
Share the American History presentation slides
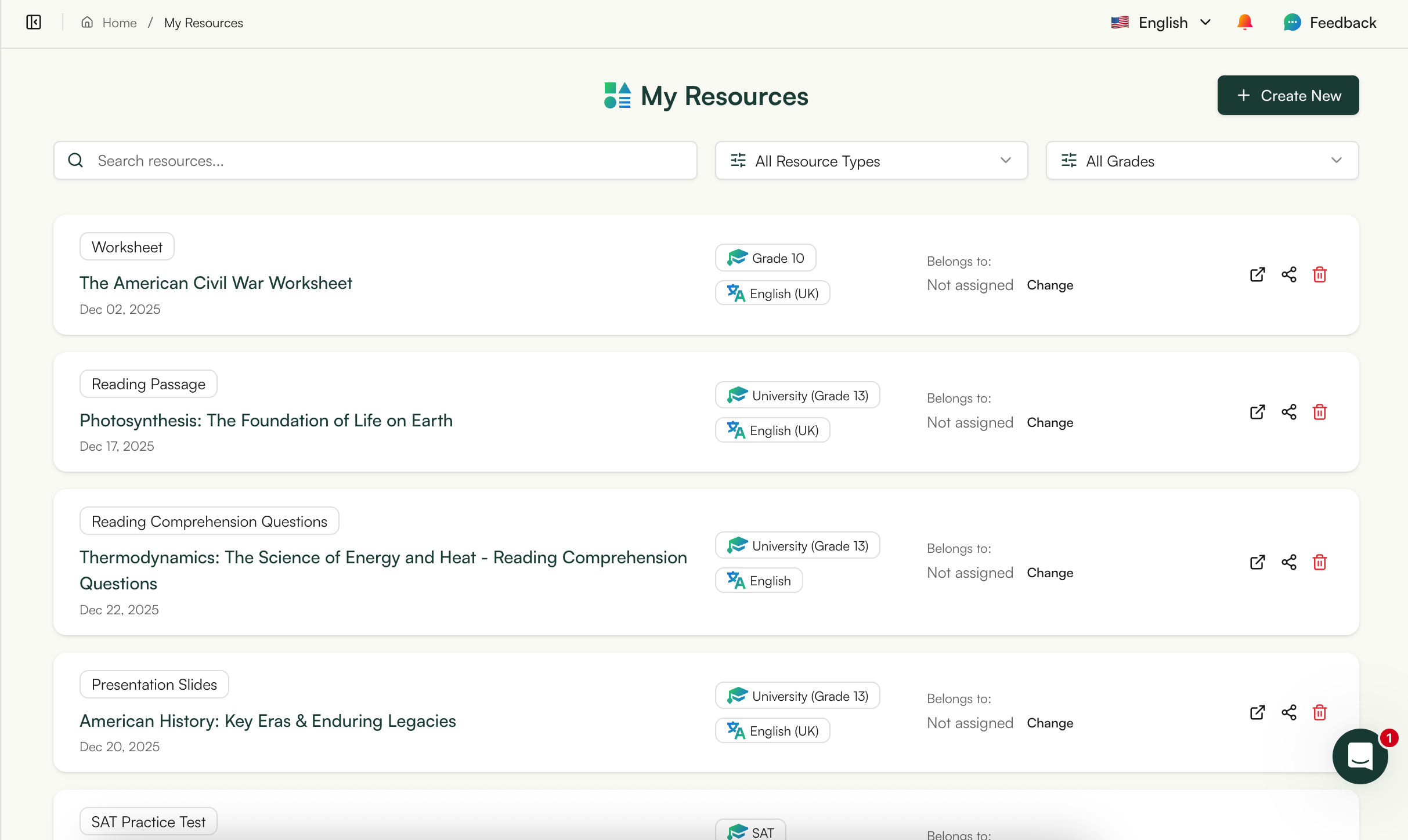point(1288,712)
